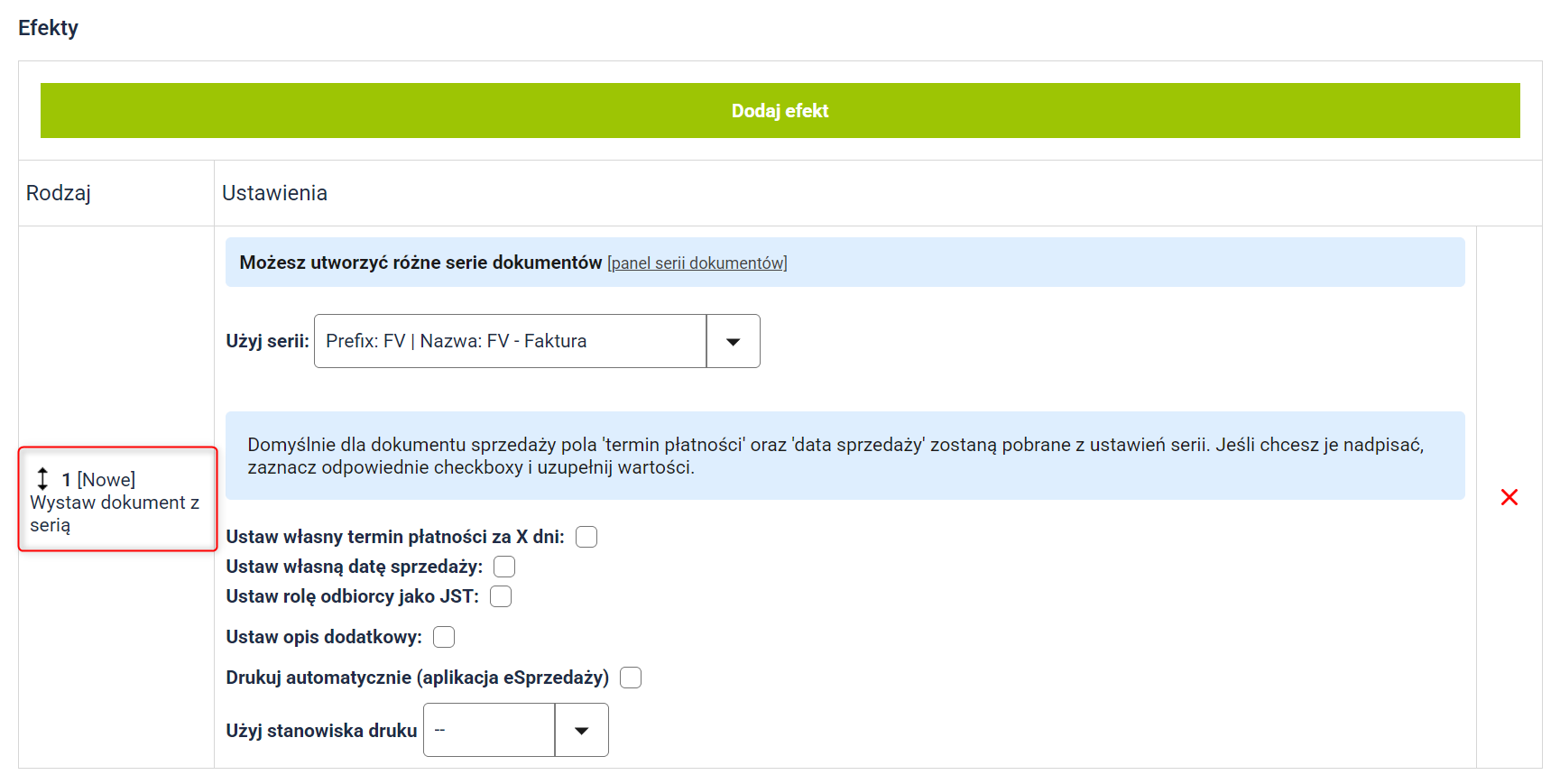The image size is (1560, 784).
Task: Click the up-down reorder arrow icon
Action: click(42, 479)
